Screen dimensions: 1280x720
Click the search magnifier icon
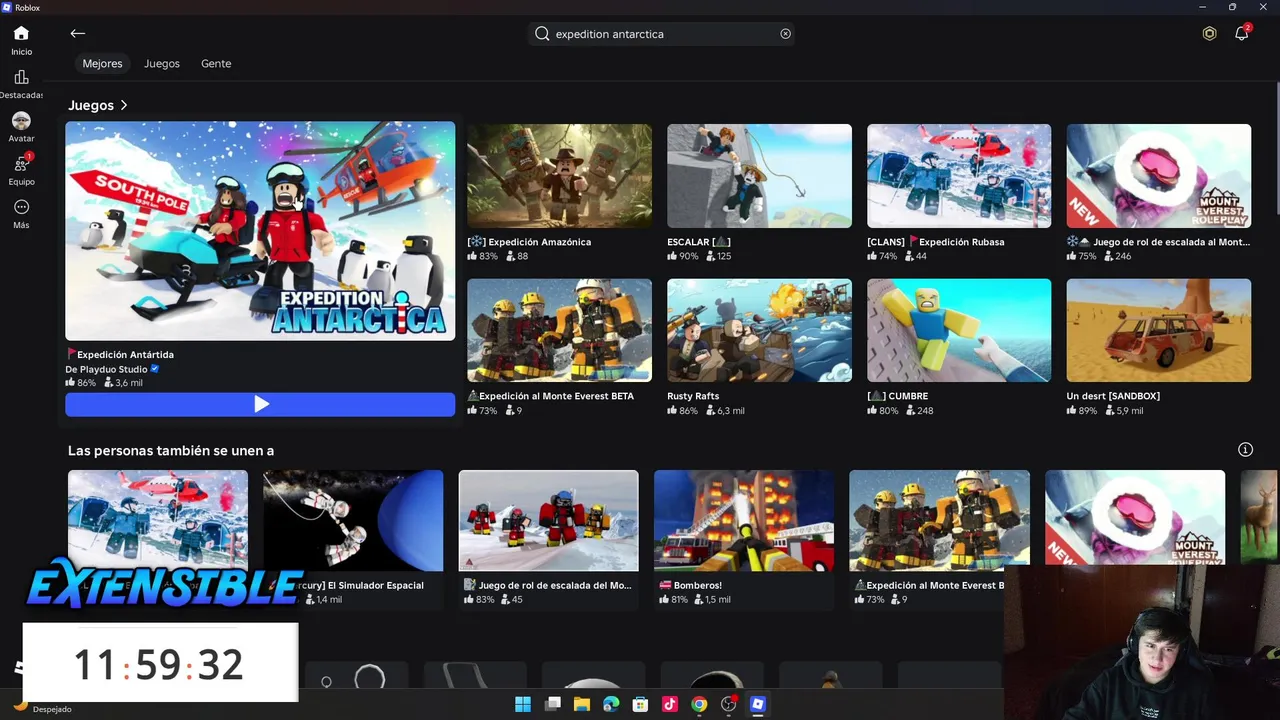tap(542, 34)
